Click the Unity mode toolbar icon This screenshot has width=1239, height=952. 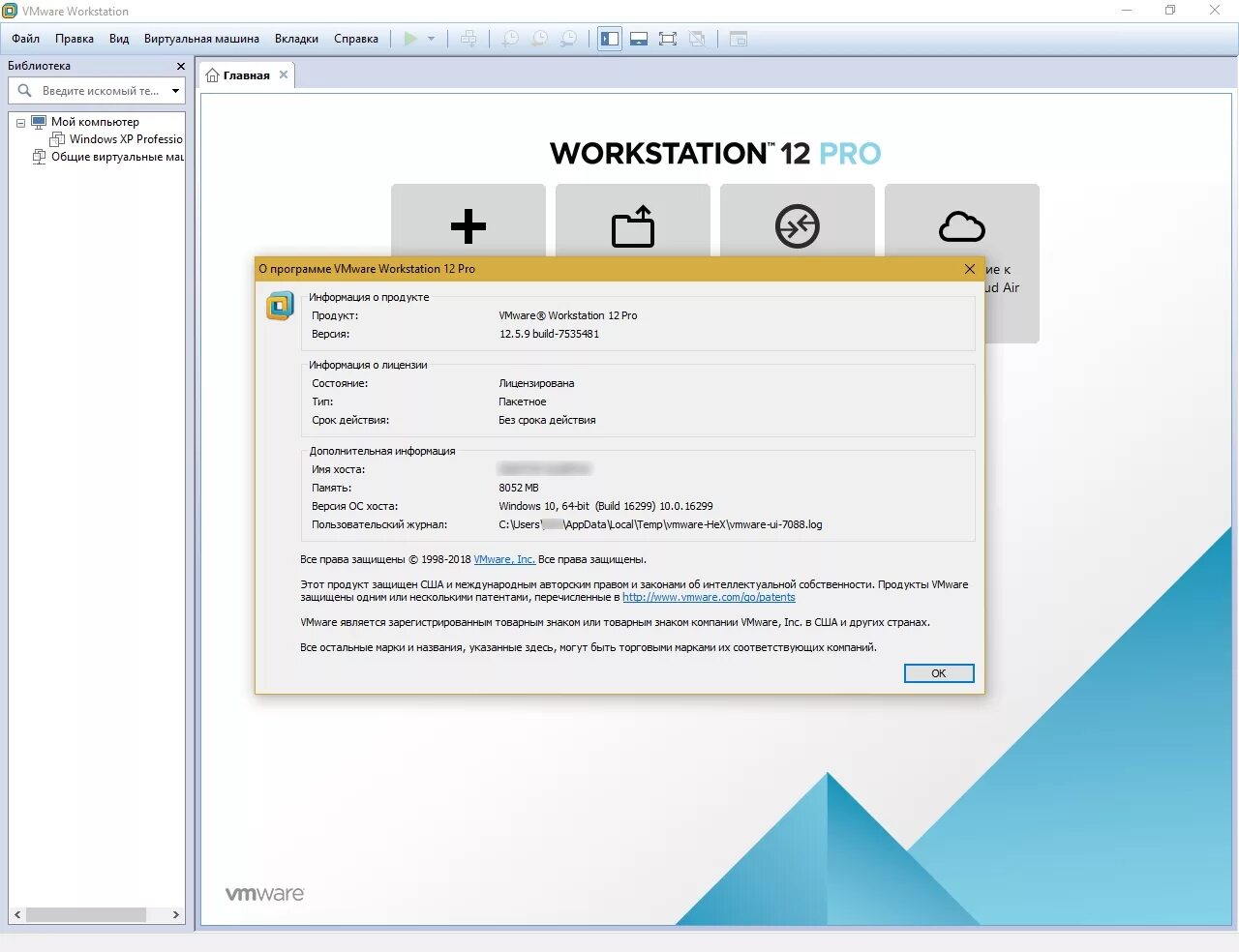(x=697, y=39)
